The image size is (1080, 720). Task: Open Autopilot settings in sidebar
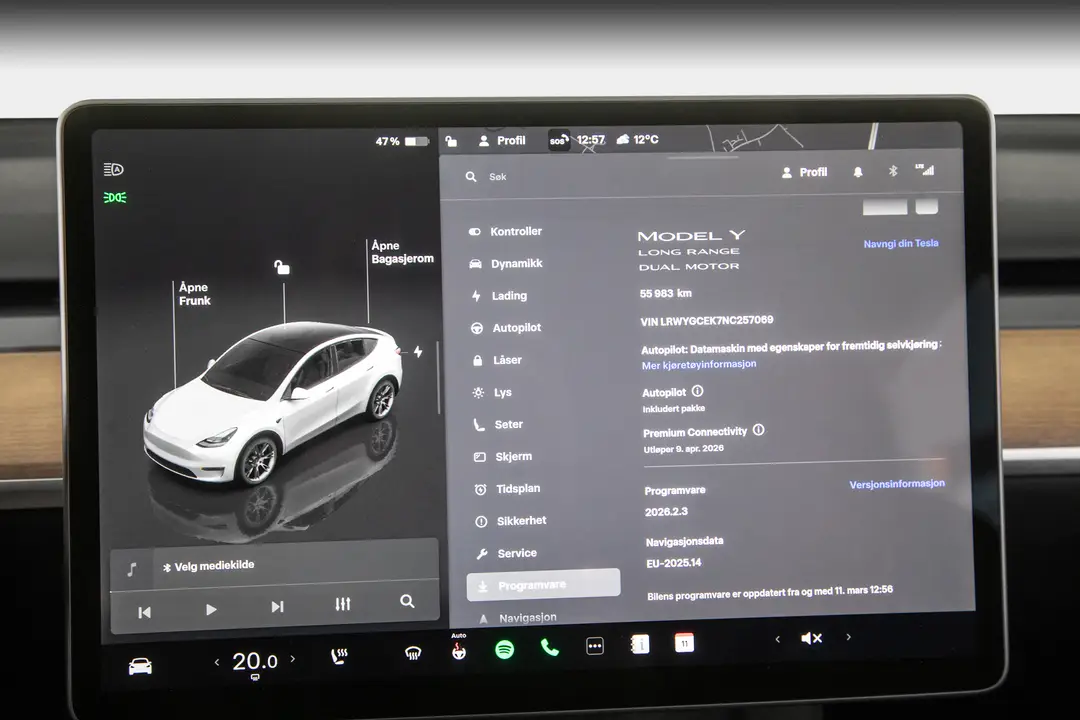point(506,328)
